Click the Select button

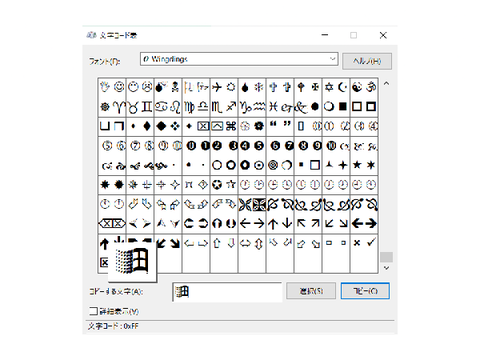311,291
